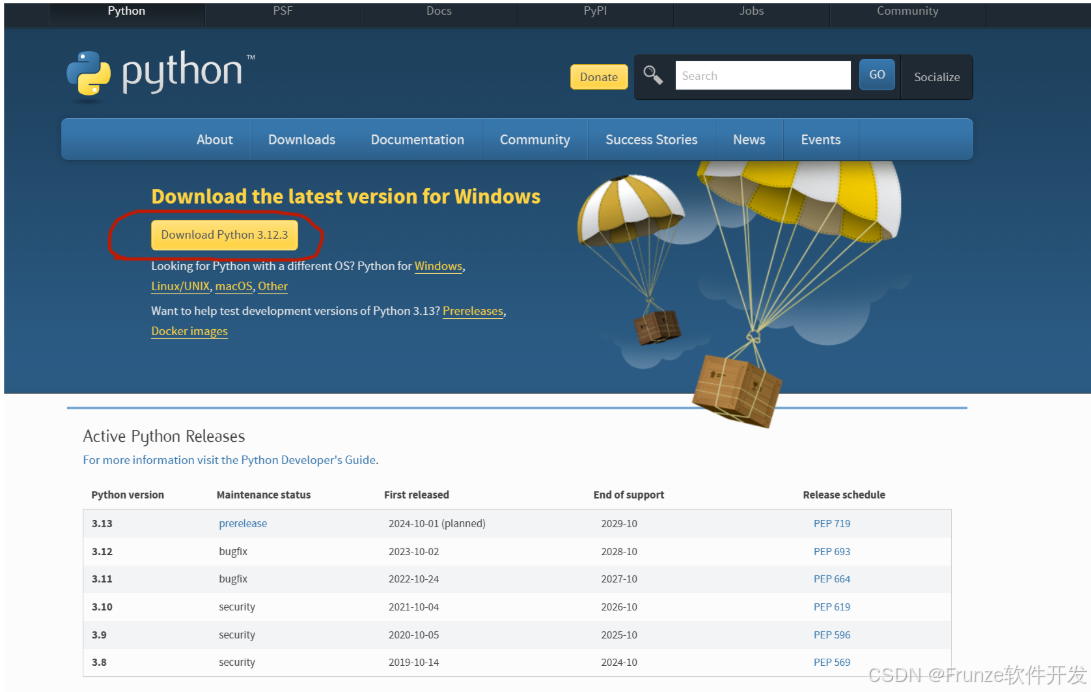Viewport: 1091px width, 692px height.
Task: Open the Python top bar tab
Action: (127, 11)
